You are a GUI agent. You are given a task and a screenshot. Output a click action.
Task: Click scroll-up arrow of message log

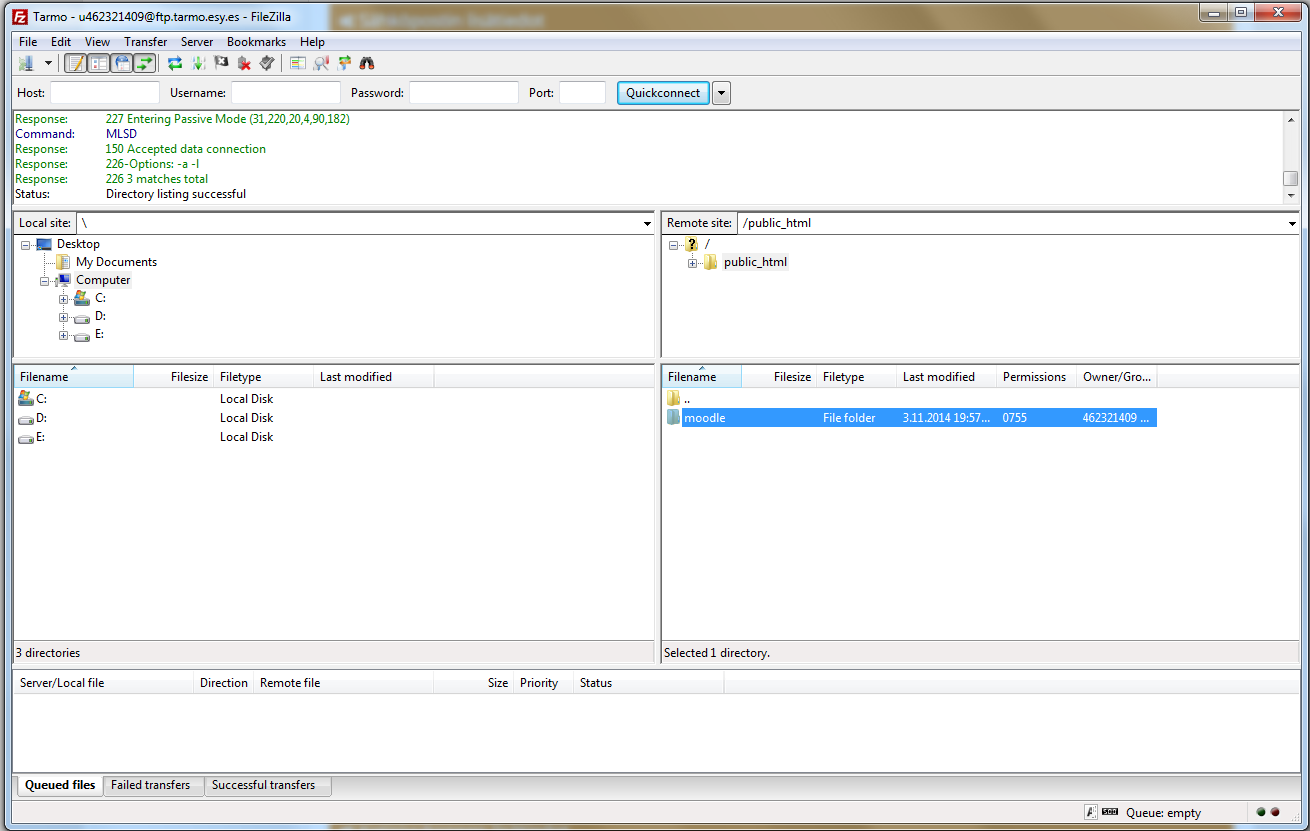pyautogui.click(x=1290, y=119)
